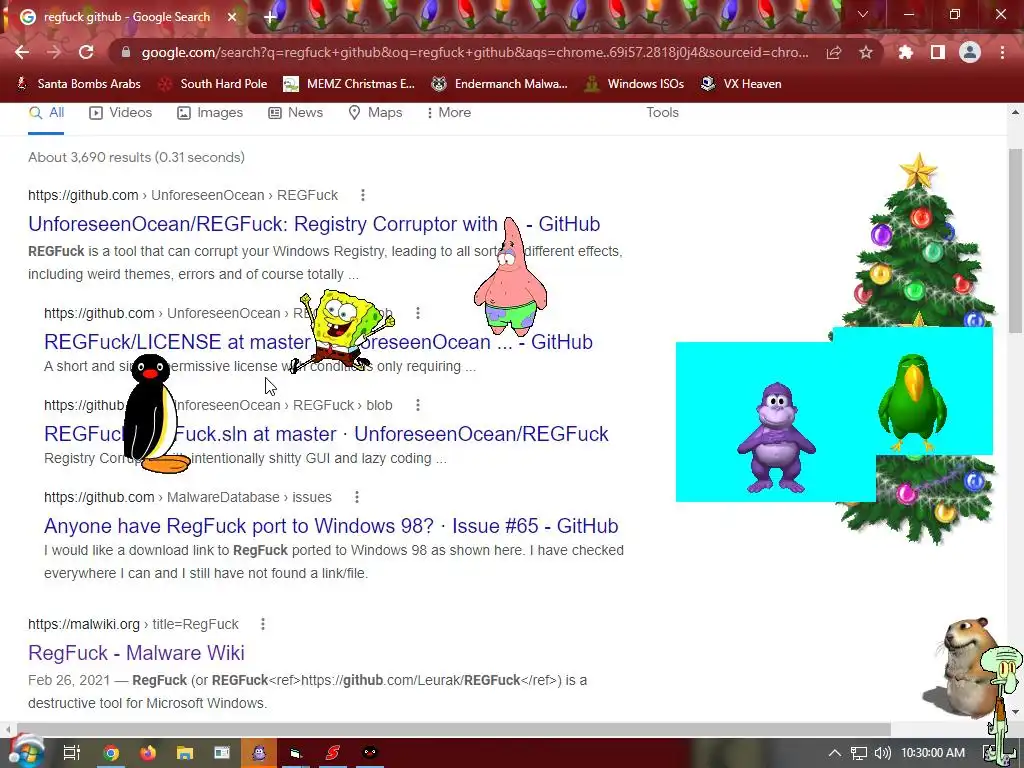The image size is (1024, 768).
Task: Switch to the News results tab
Action: pos(296,113)
